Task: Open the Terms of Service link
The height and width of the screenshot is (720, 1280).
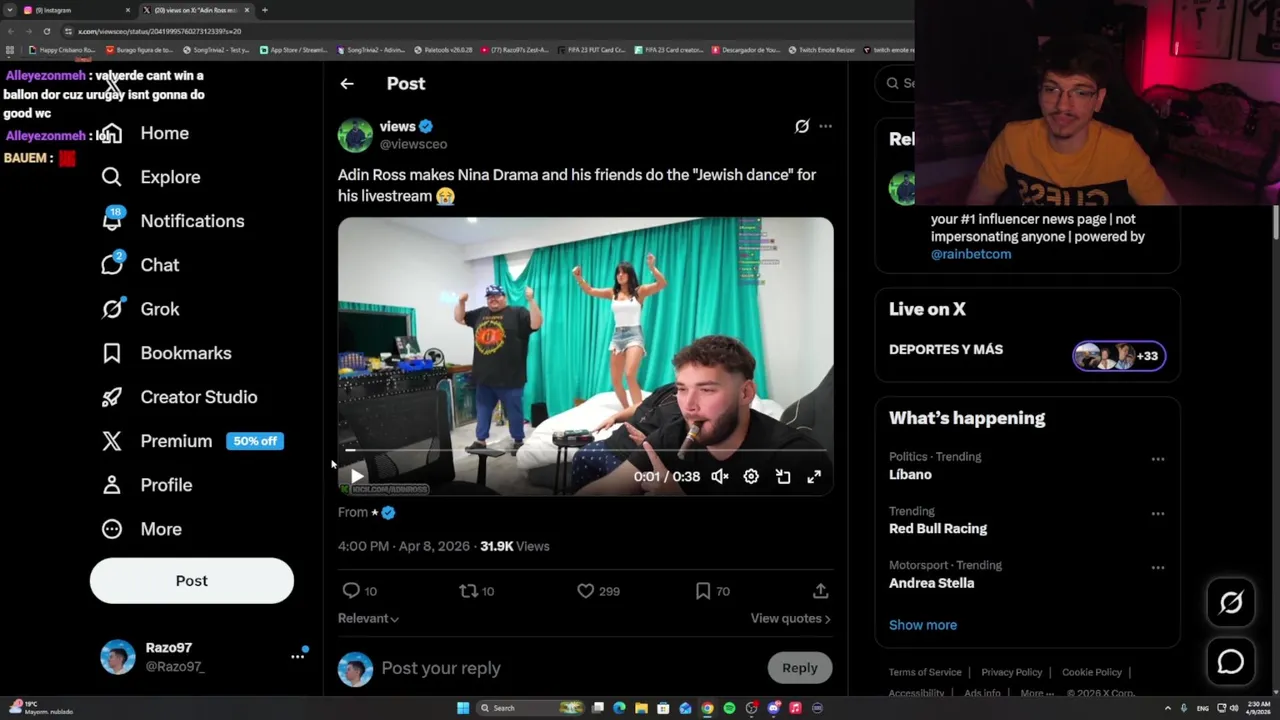Action: coord(925,672)
